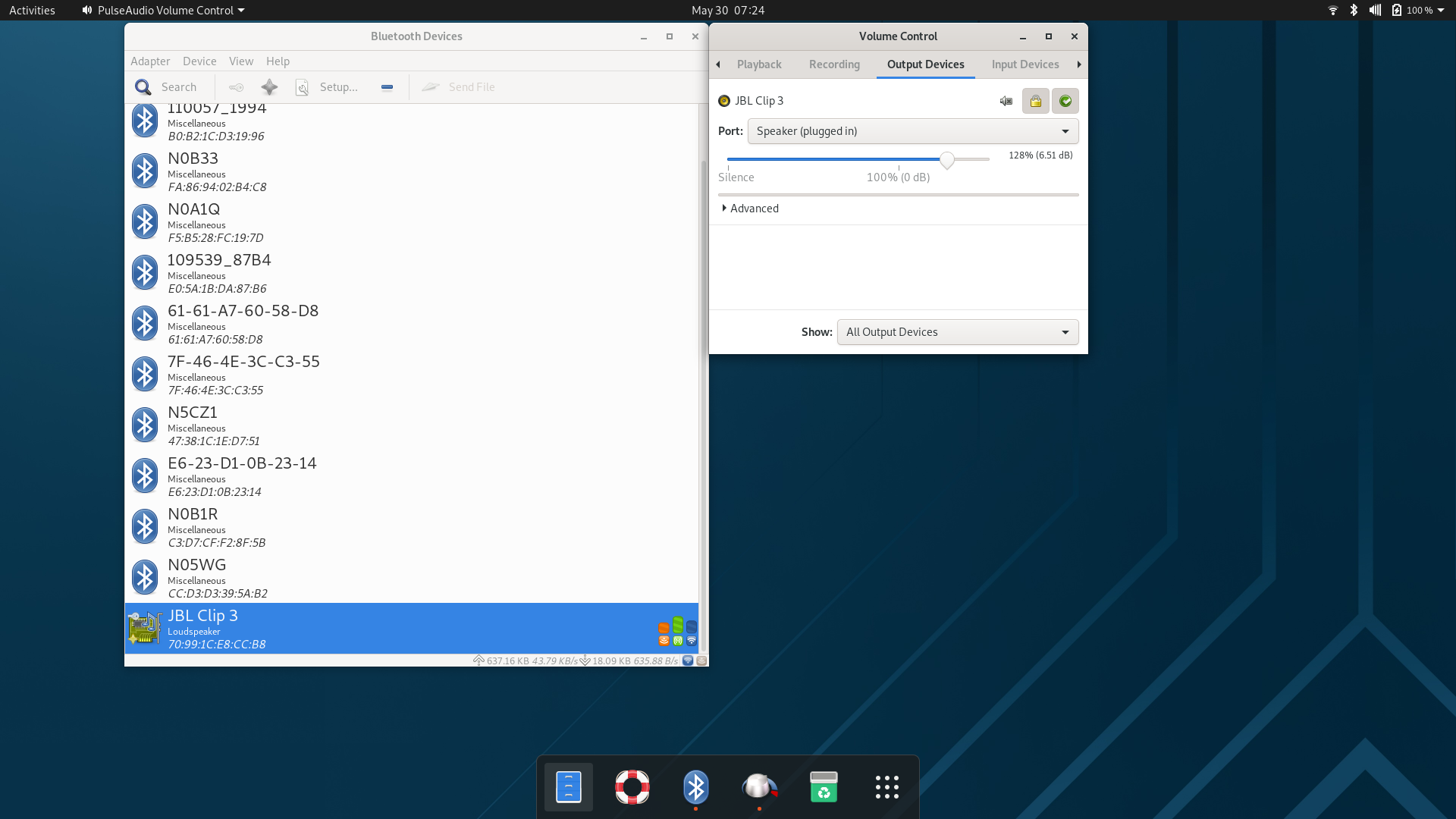Click Bluetooth icon beside N05WG device
Image resolution: width=1456 pixels, height=819 pixels.
pyautogui.click(x=145, y=578)
